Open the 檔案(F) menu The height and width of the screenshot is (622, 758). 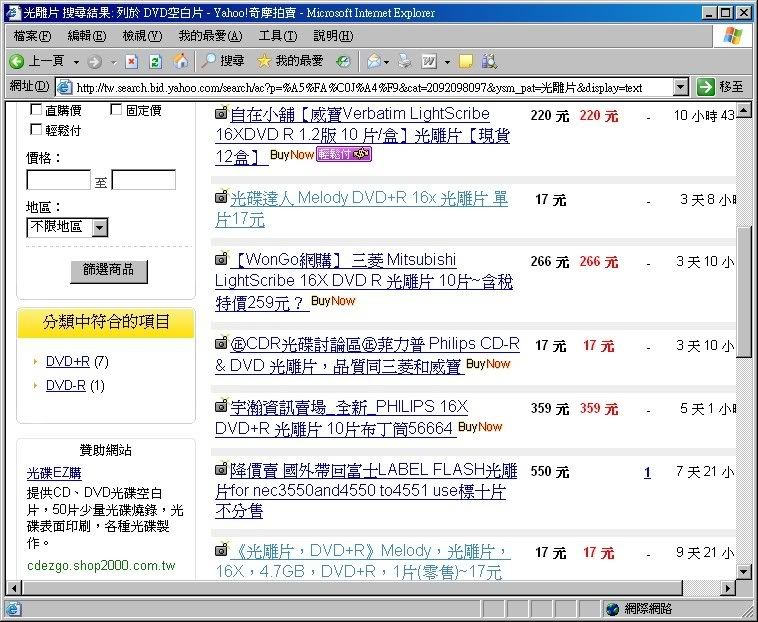click(32, 36)
